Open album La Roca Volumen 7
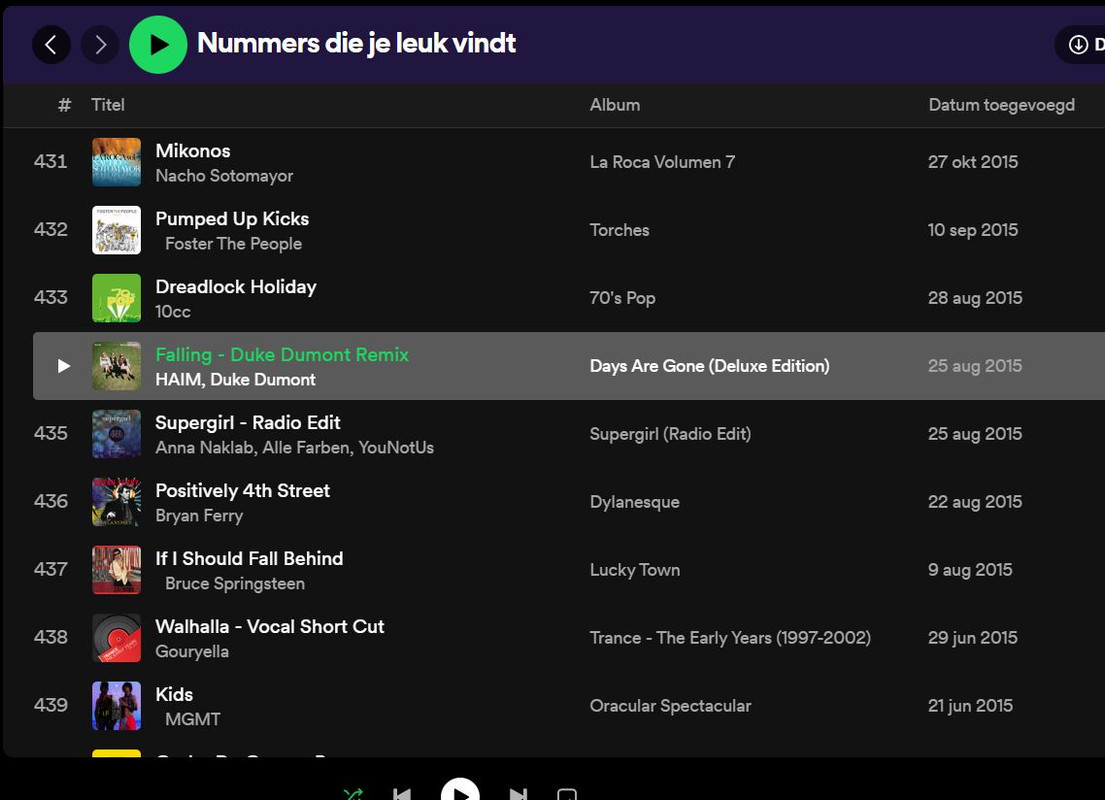Viewport: 1105px width, 800px height. (x=662, y=162)
